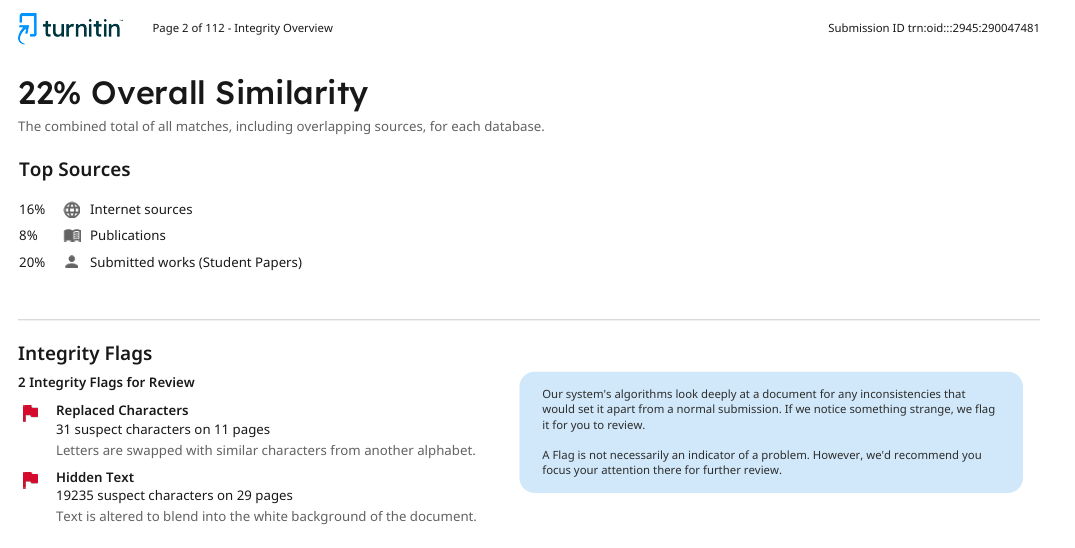
Task: Select the Internet sources label
Action: click(141, 210)
